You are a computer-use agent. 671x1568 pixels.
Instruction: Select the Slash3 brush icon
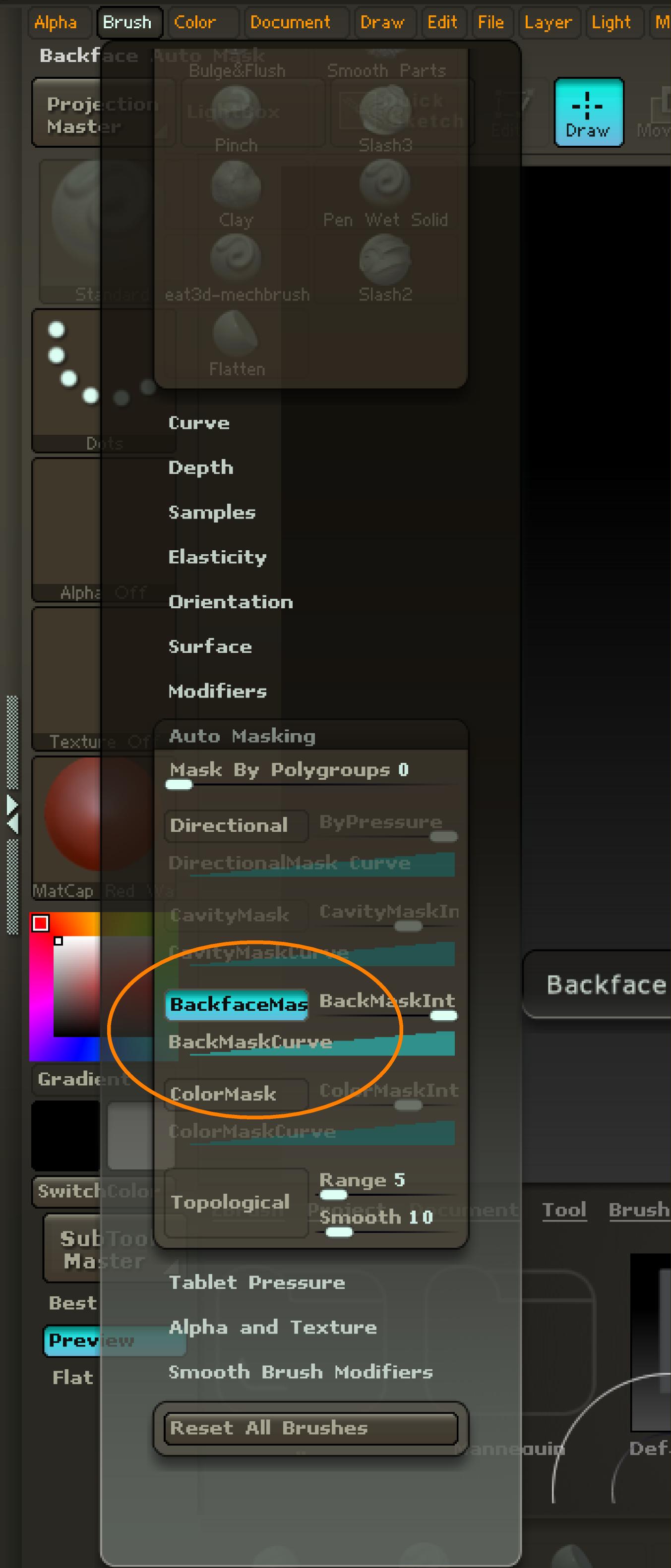point(384,110)
